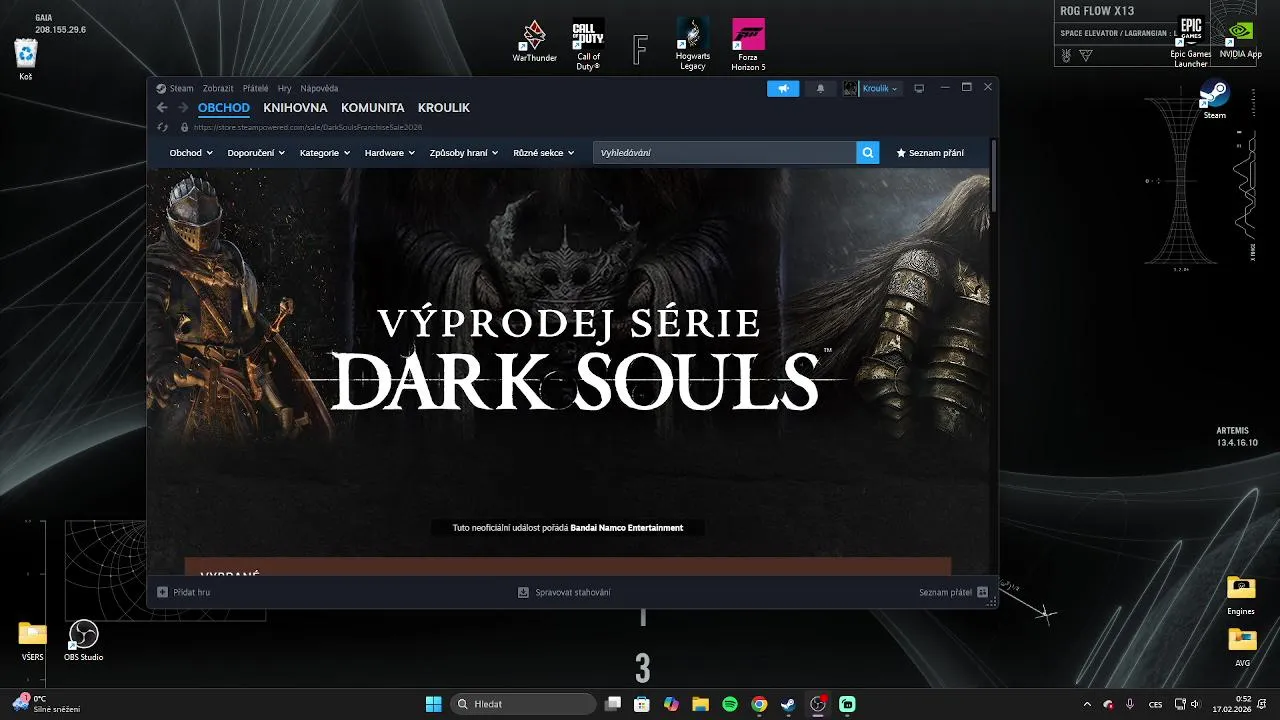Open Epic Games Launcher desktop icon
The height and width of the screenshot is (720, 1280).
[x=1190, y=42]
